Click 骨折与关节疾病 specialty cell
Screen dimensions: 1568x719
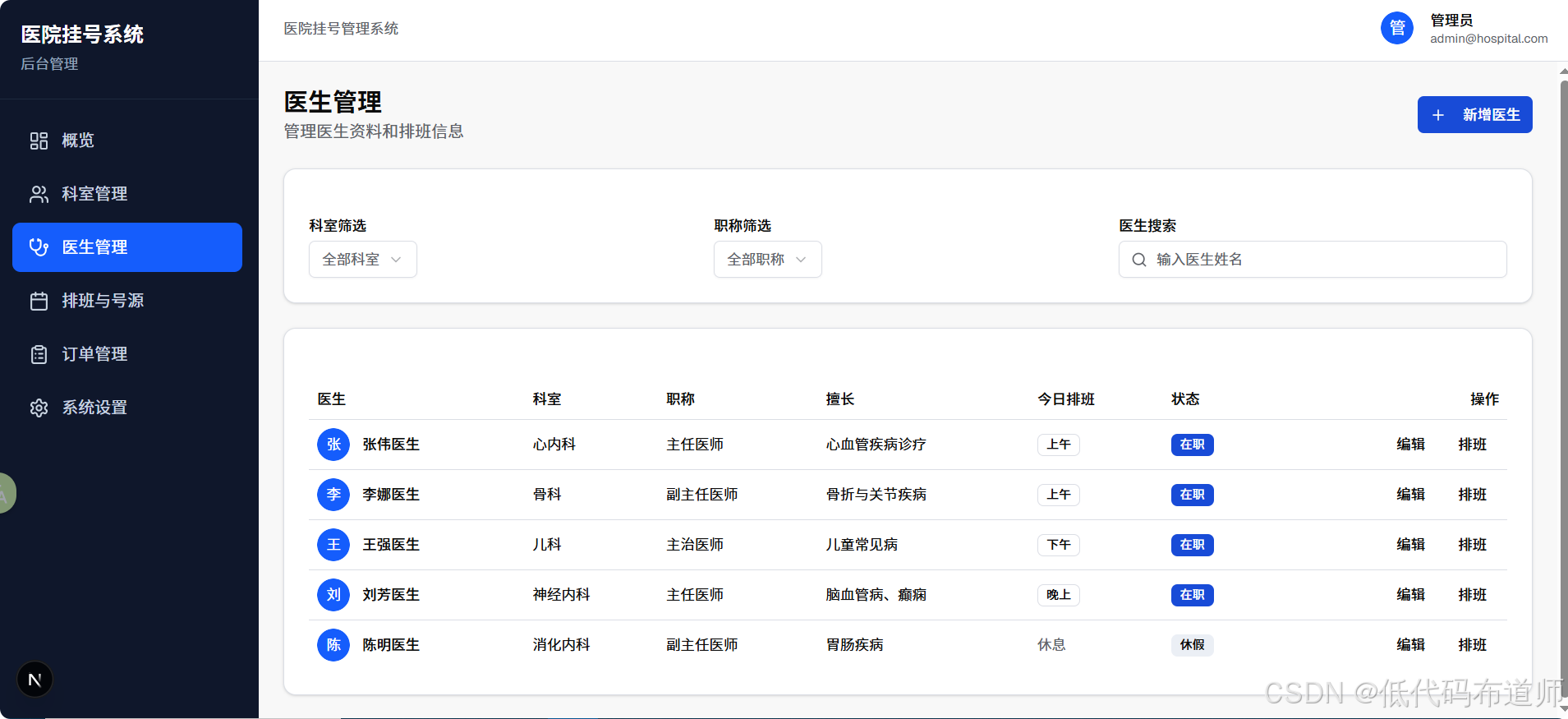(x=876, y=495)
